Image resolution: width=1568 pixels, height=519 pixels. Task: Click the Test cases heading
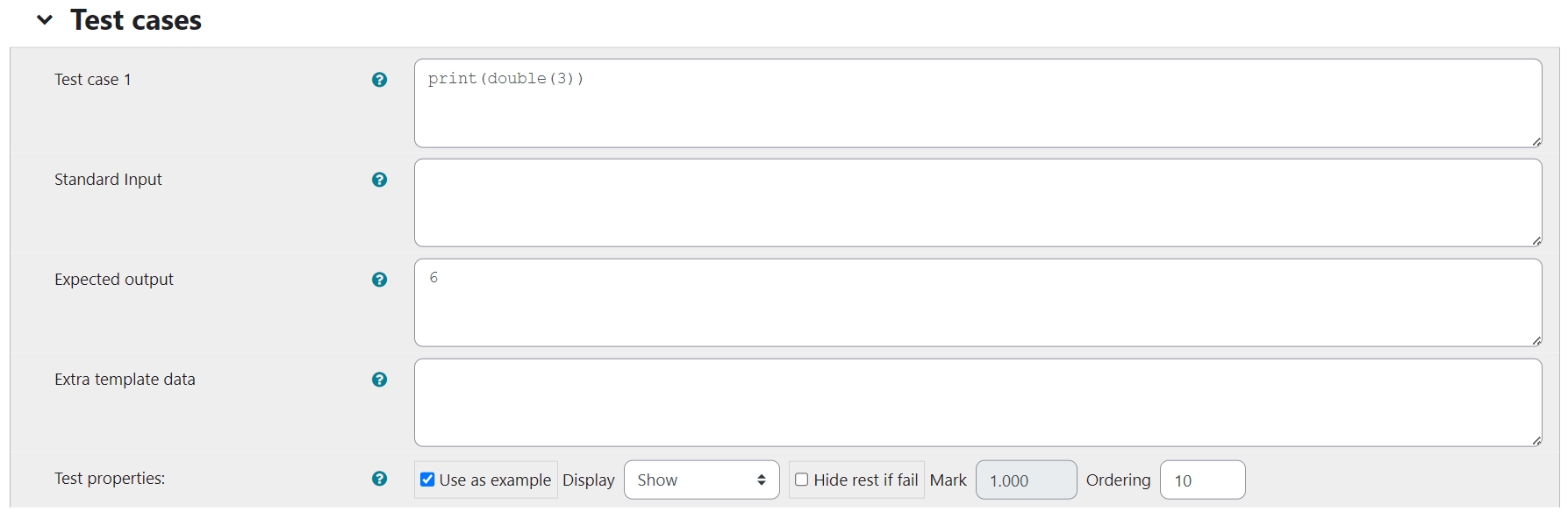click(x=135, y=19)
